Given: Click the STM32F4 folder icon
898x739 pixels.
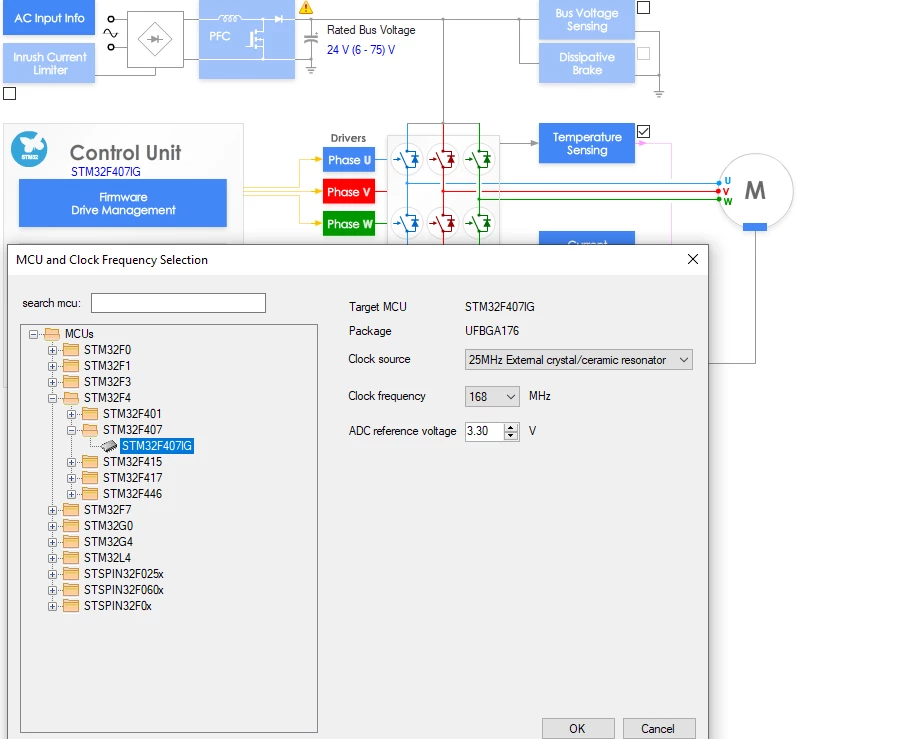Looking at the screenshot, I should point(71,398).
